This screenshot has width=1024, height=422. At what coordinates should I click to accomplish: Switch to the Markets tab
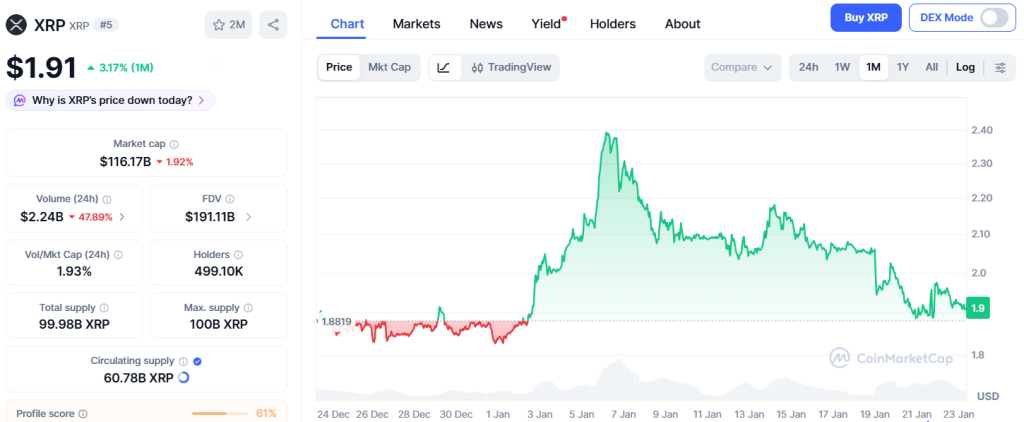click(416, 23)
